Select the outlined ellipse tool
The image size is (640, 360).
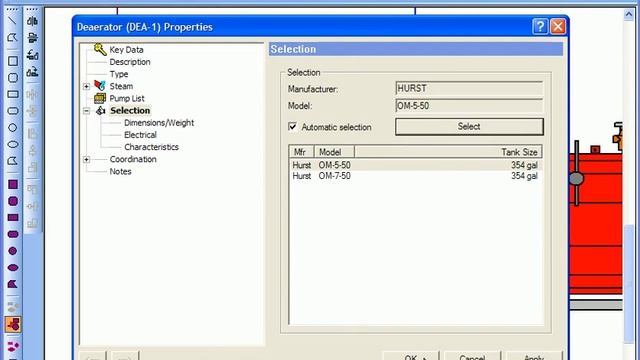13,144
